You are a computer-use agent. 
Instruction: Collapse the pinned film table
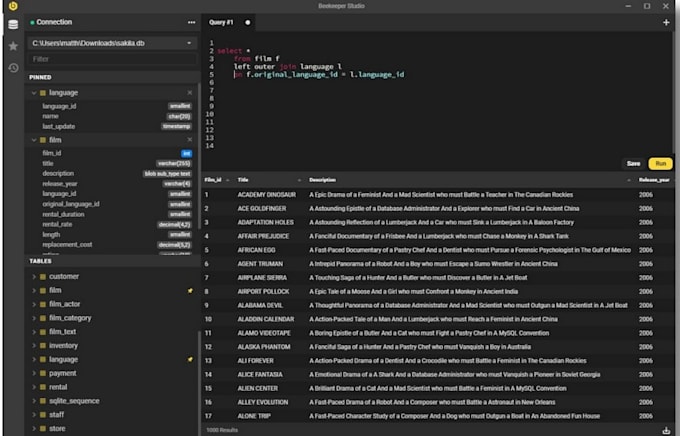coord(34,140)
